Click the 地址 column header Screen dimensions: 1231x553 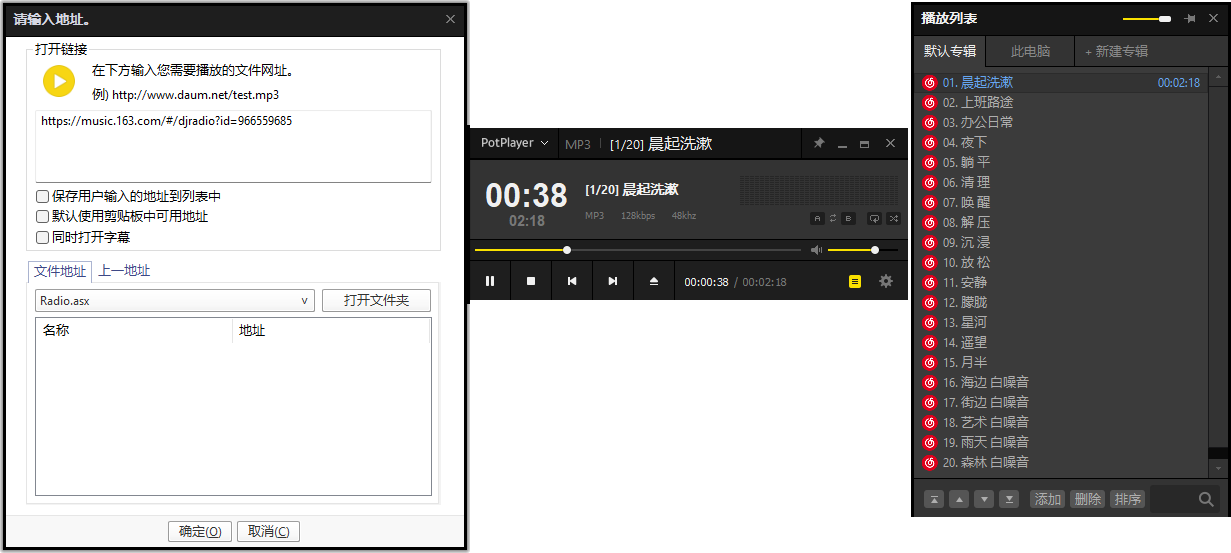331,331
